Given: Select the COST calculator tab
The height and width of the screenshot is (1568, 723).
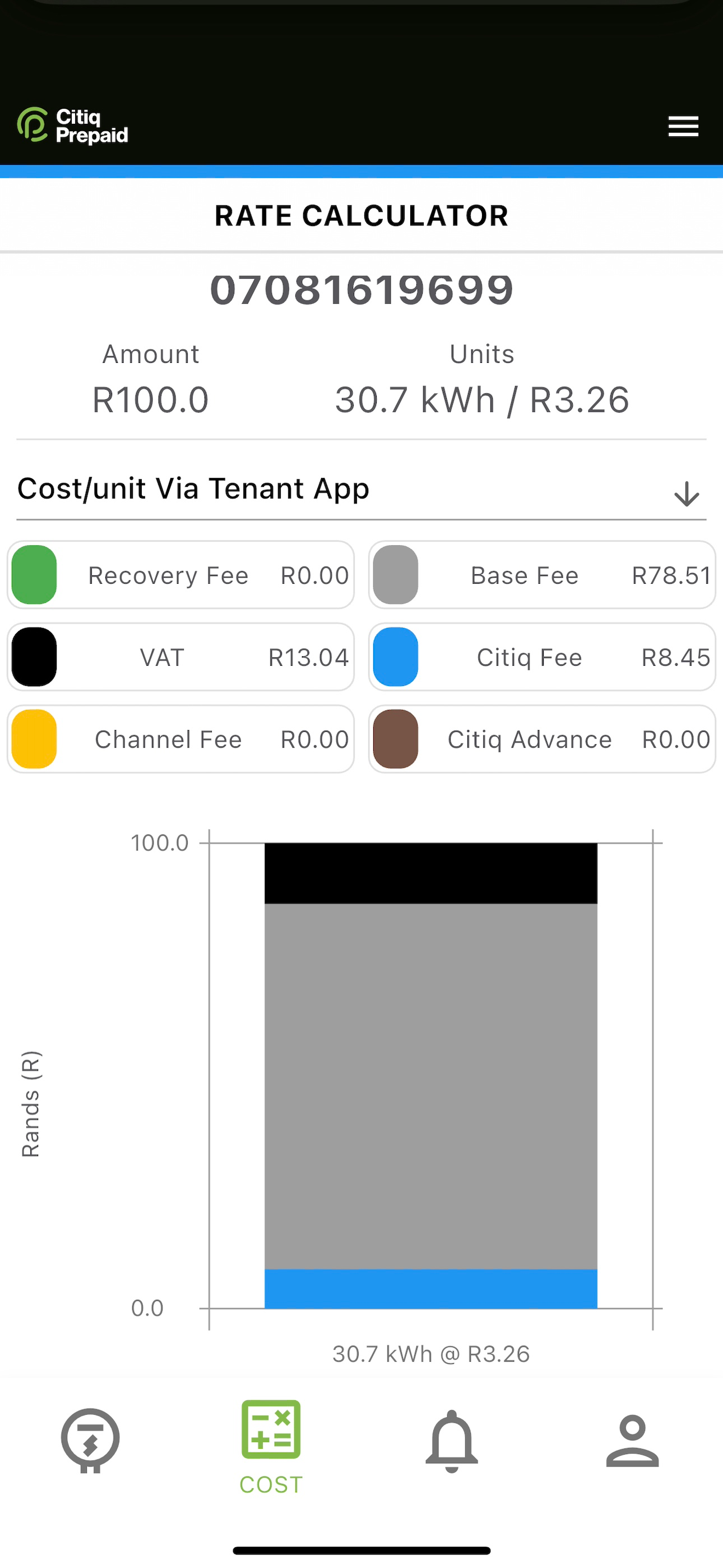Looking at the screenshot, I should tap(271, 1447).
